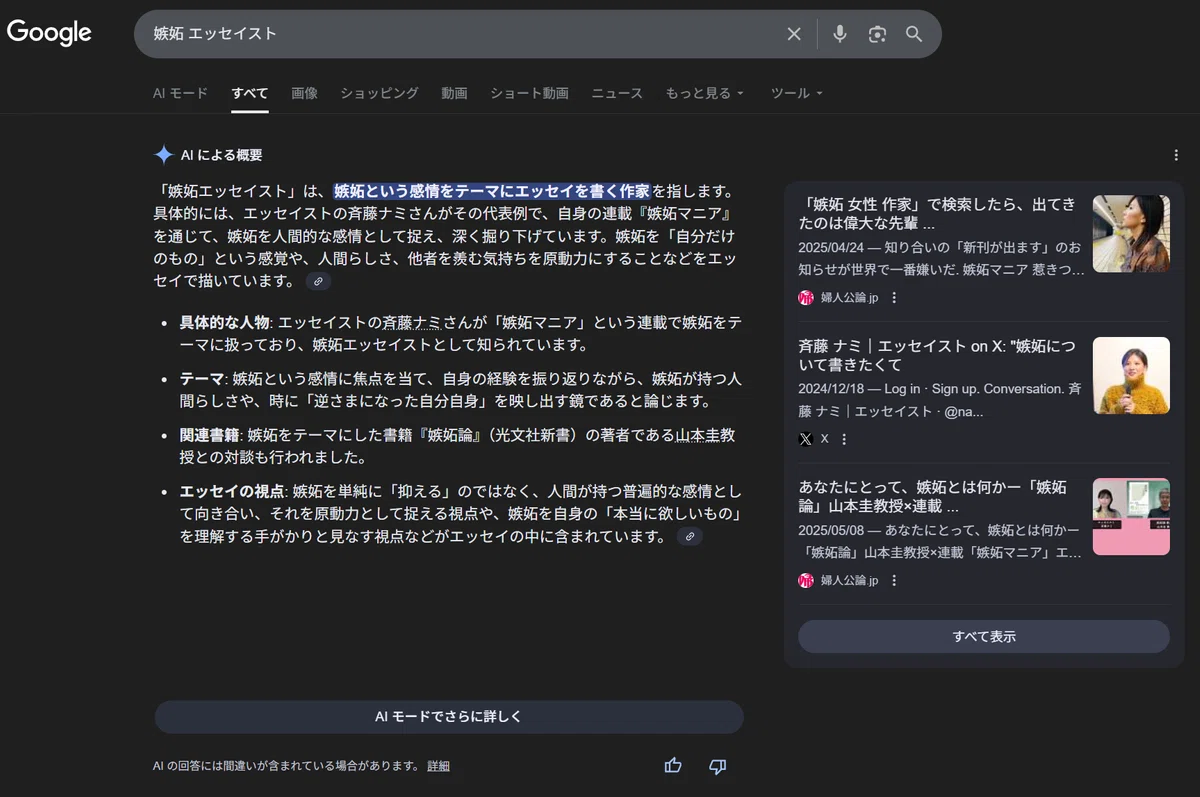Clear the search box with X icon
The width and height of the screenshot is (1200, 797).
794,34
